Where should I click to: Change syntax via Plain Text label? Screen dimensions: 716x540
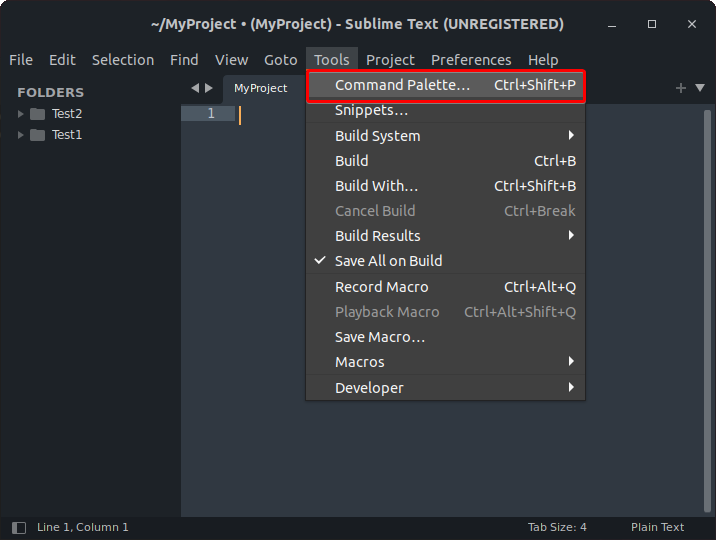(x=657, y=527)
